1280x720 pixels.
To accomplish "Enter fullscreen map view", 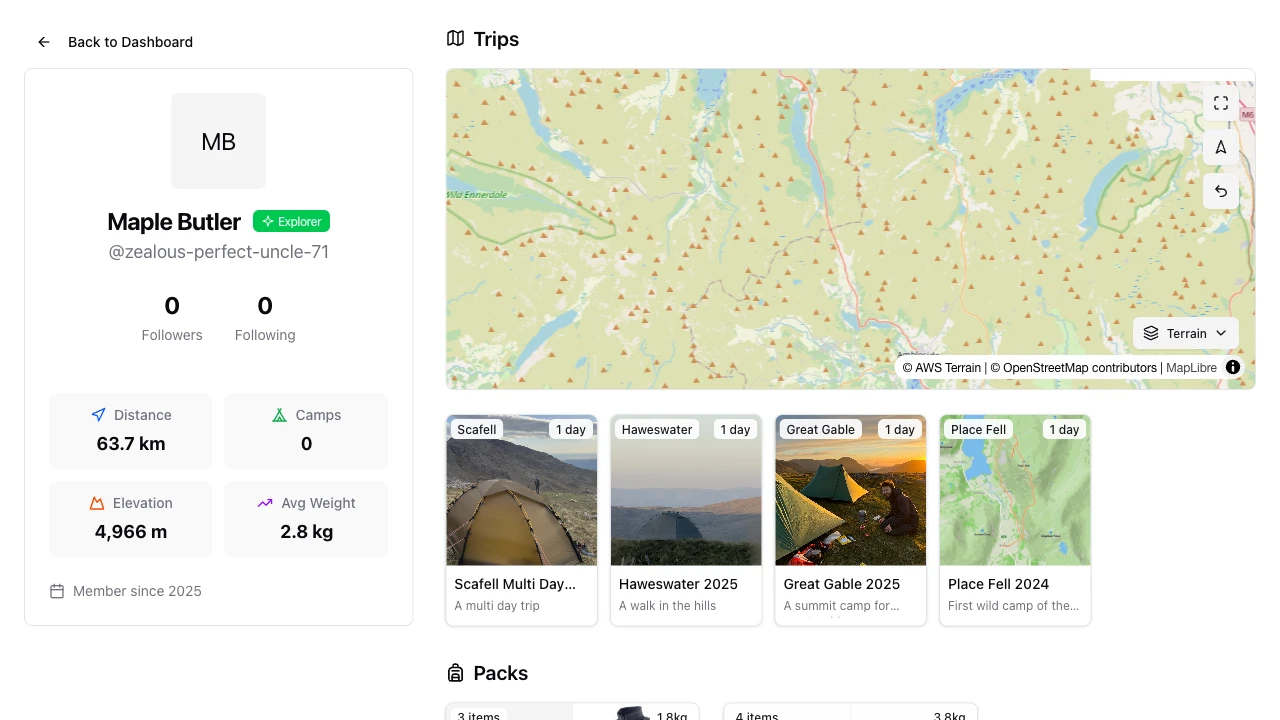I will [x=1221, y=104].
